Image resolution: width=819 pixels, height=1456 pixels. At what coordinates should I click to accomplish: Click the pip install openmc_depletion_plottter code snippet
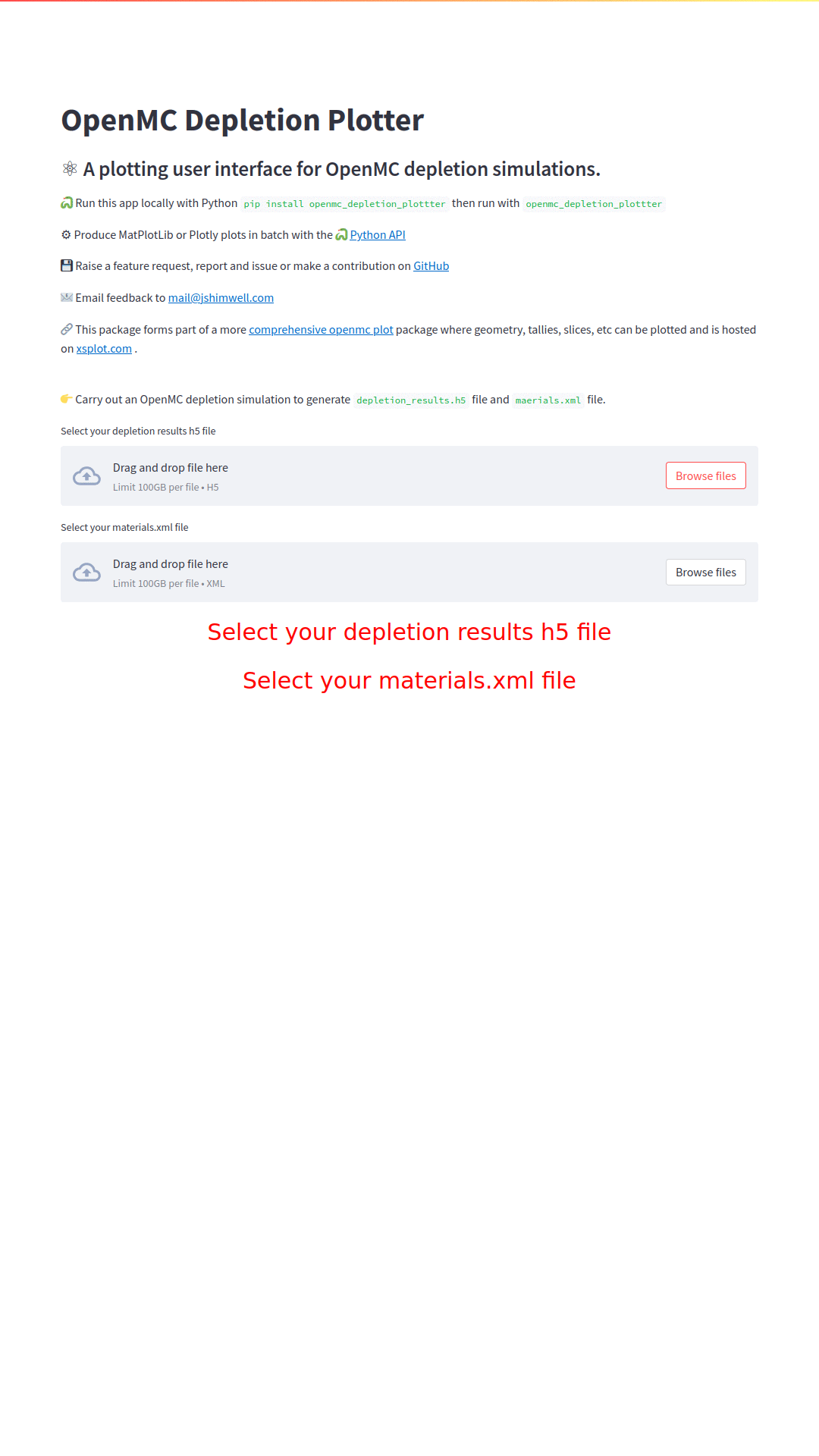[x=344, y=204]
